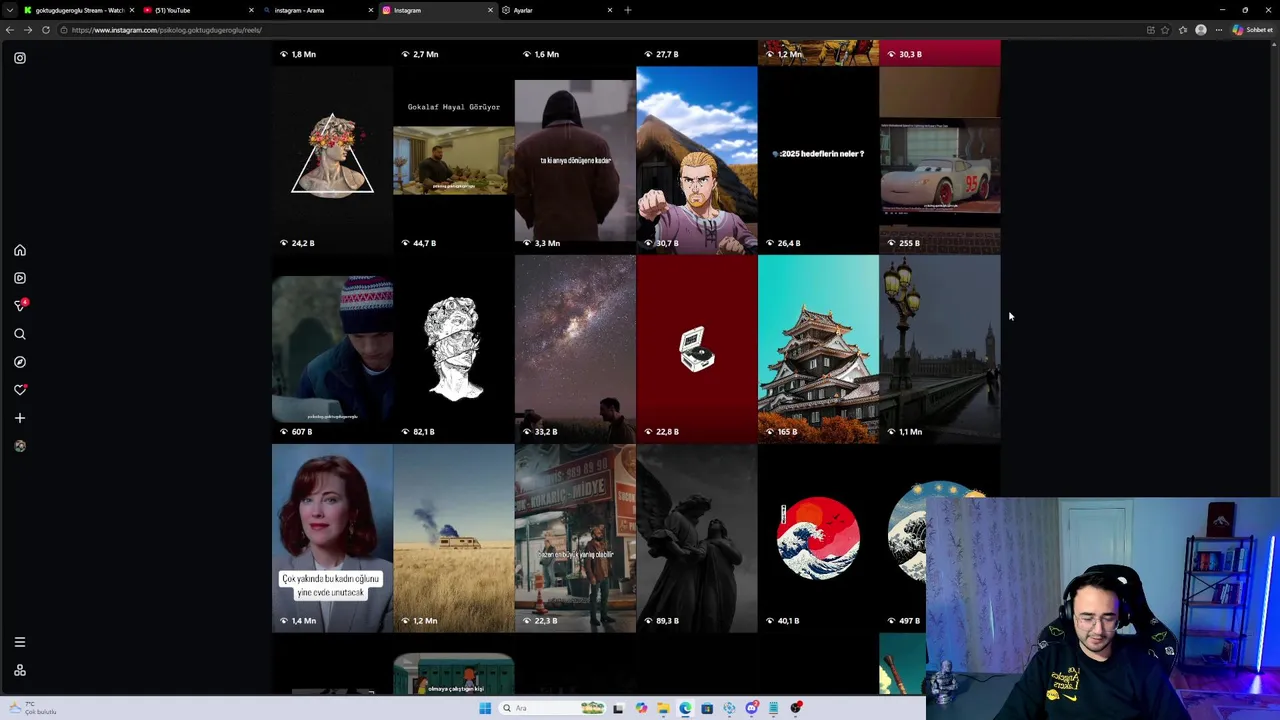
Task: Switch to the goktugdugeroglu Stream tab
Action: [80, 10]
